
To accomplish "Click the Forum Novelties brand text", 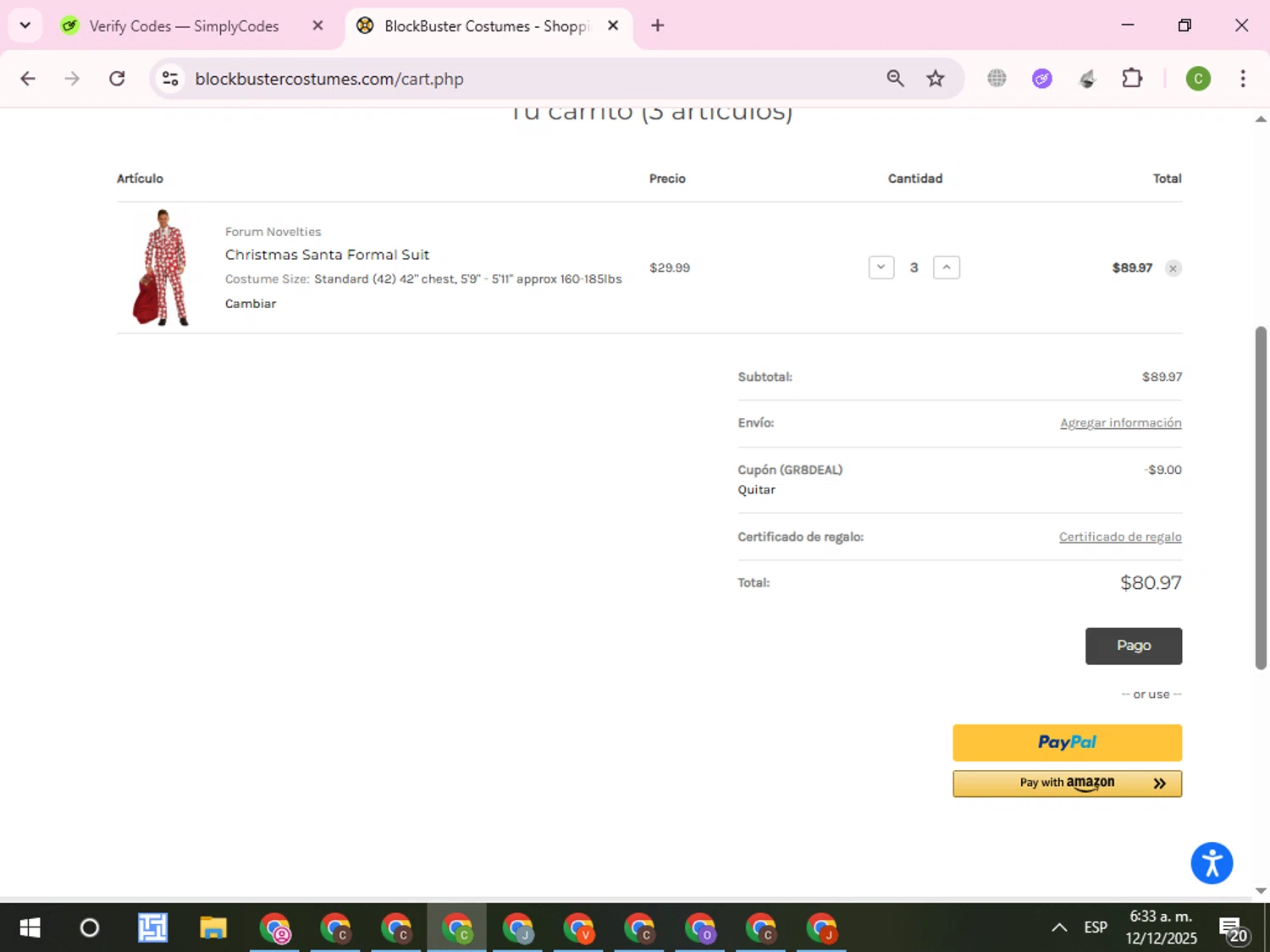I will pyautogui.click(x=273, y=232).
